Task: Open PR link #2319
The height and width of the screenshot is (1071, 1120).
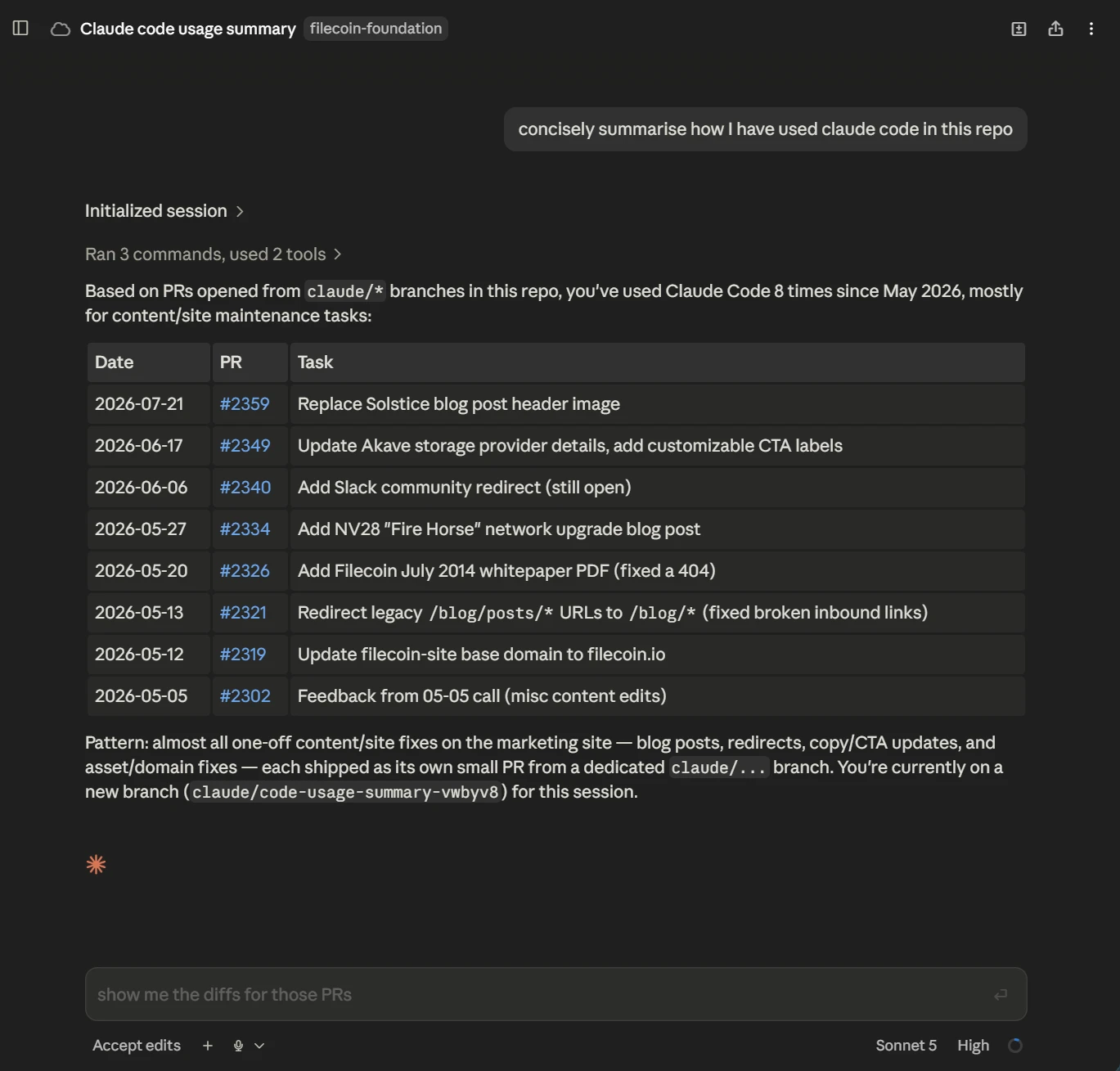Action: pyautogui.click(x=243, y=655)
